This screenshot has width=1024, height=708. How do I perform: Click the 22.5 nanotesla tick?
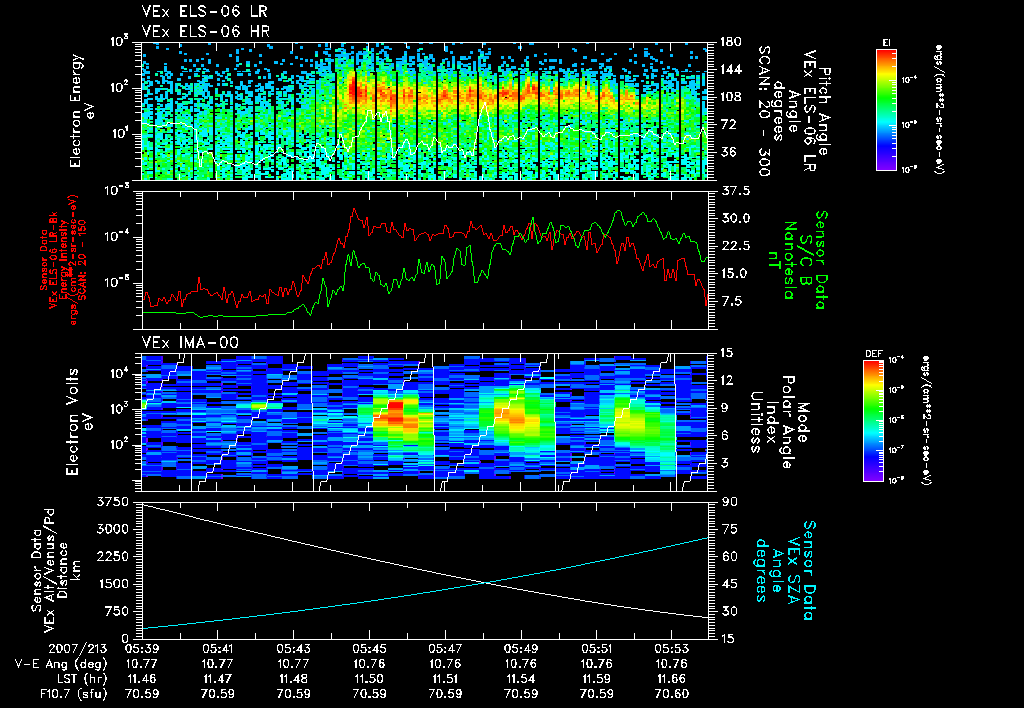[735, 246]
